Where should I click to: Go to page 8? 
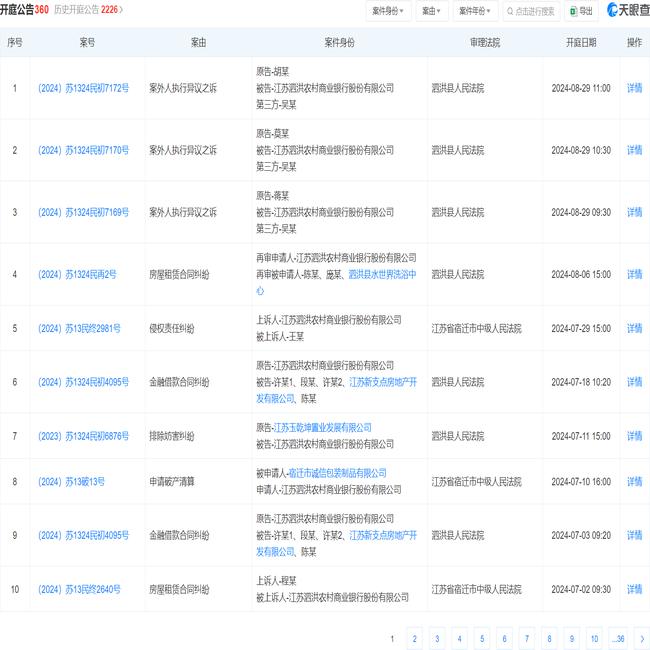[x=549, y=638]
